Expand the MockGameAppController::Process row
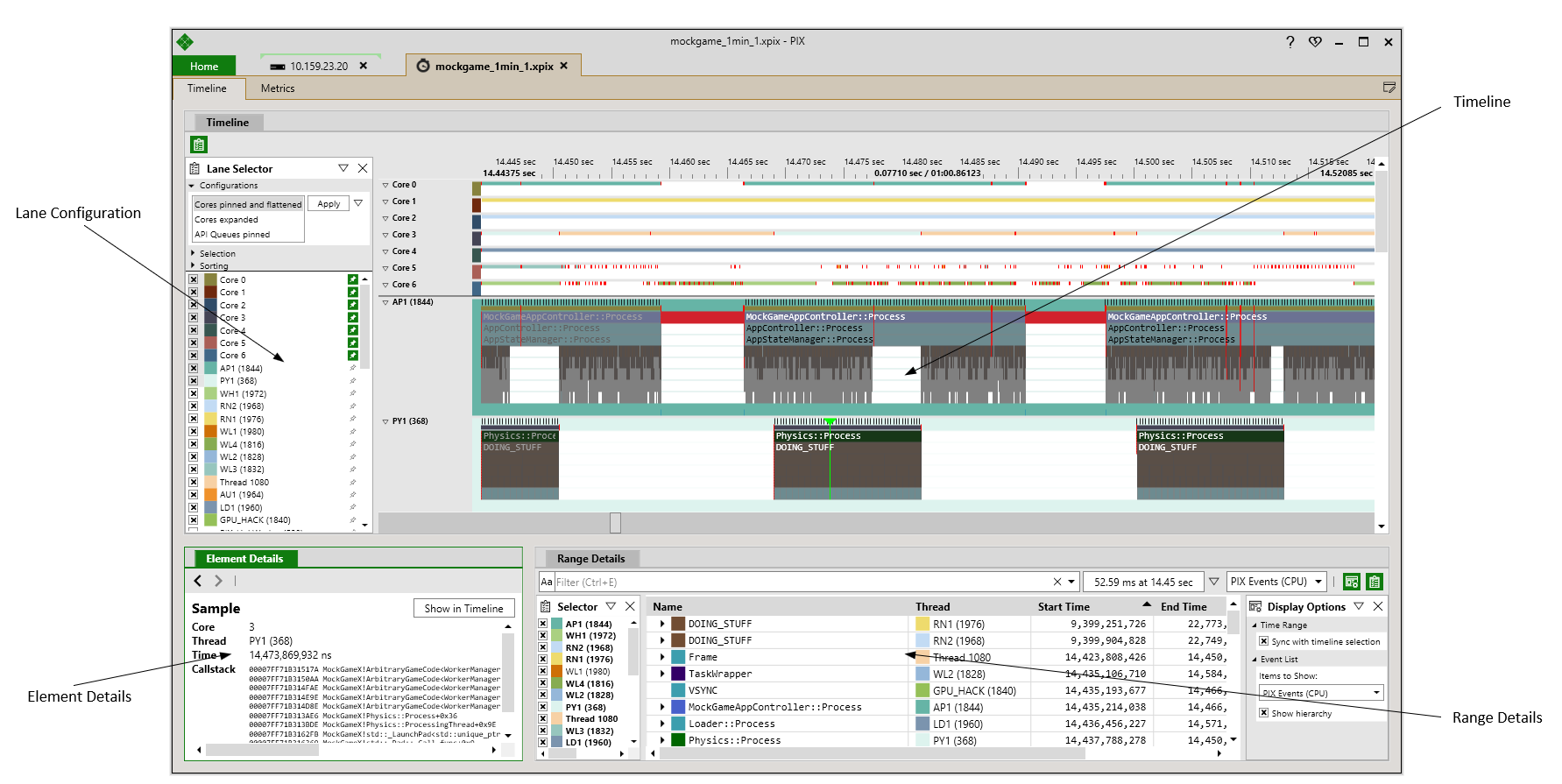Viewport: 1562px width, 784px height. pyautogui.click(x=662, y=707)
